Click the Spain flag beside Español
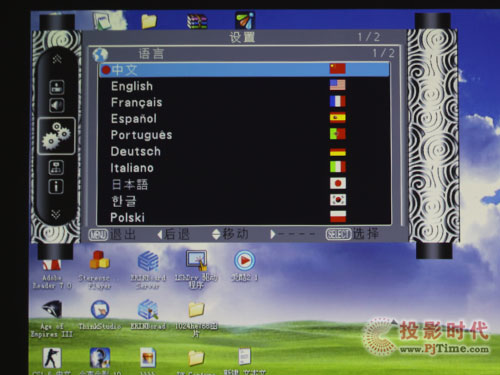Viewport: 500px width, 375px height. 338,117
